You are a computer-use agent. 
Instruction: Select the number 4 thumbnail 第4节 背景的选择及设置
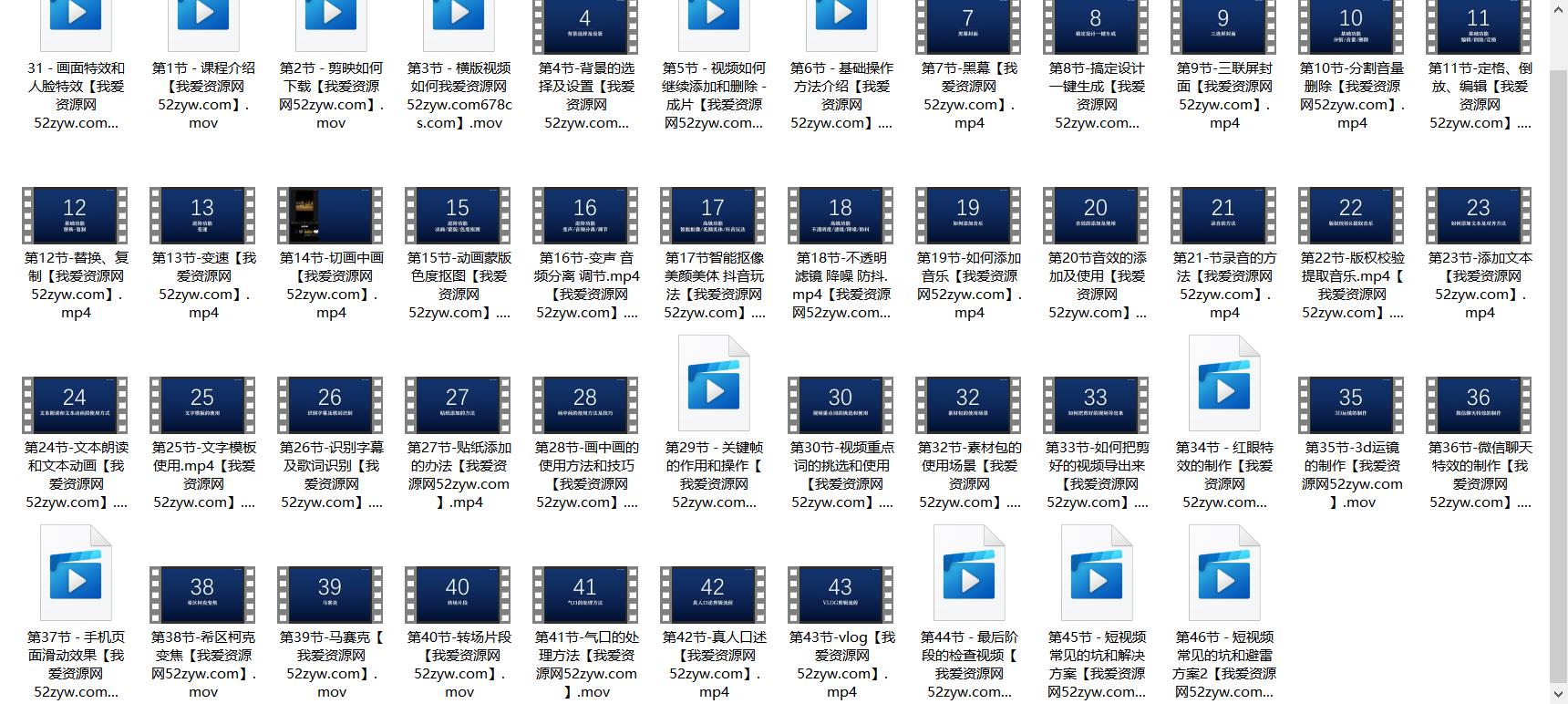(x=585, y=26)
